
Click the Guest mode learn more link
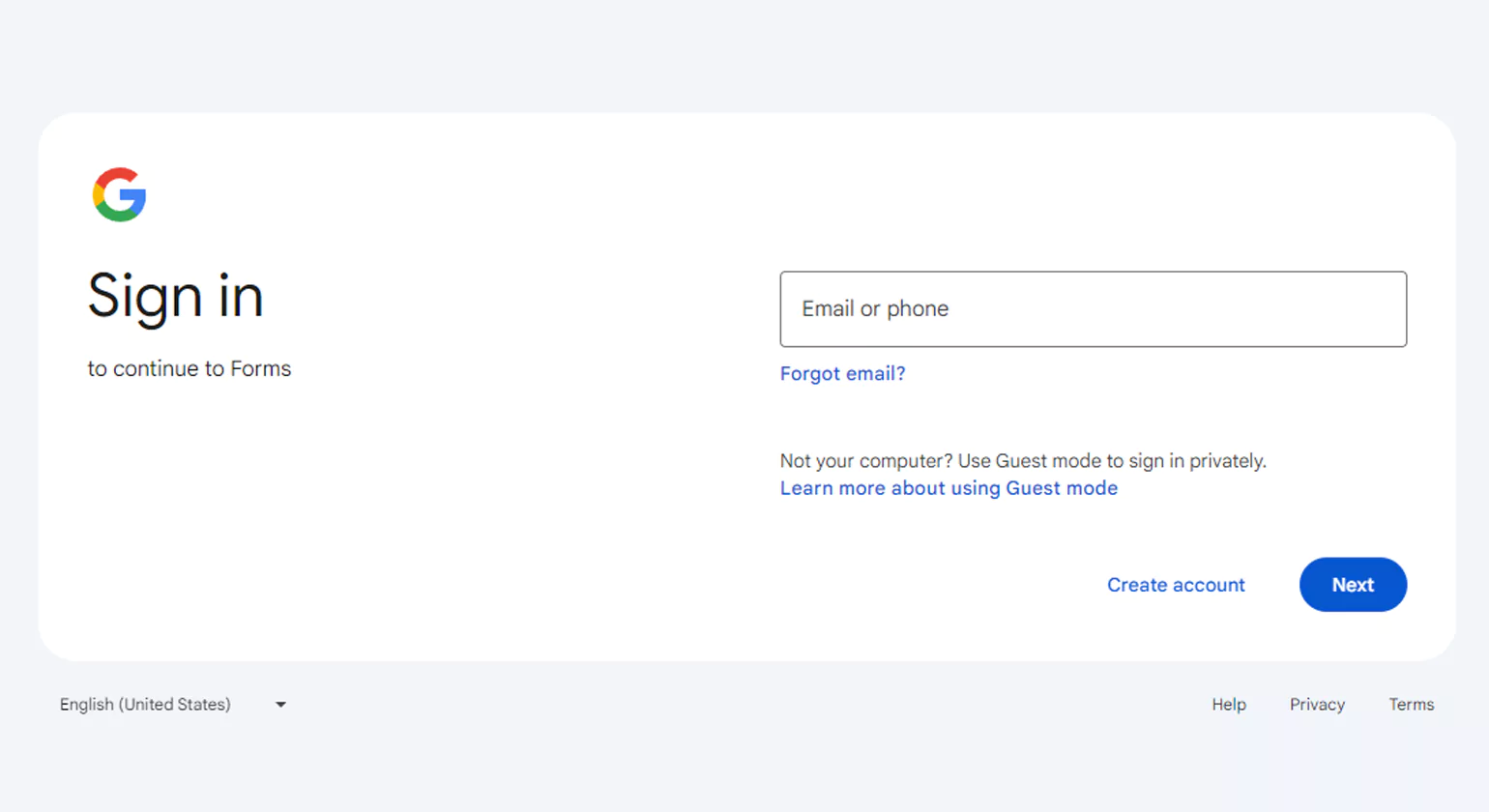tap(949, 488)
